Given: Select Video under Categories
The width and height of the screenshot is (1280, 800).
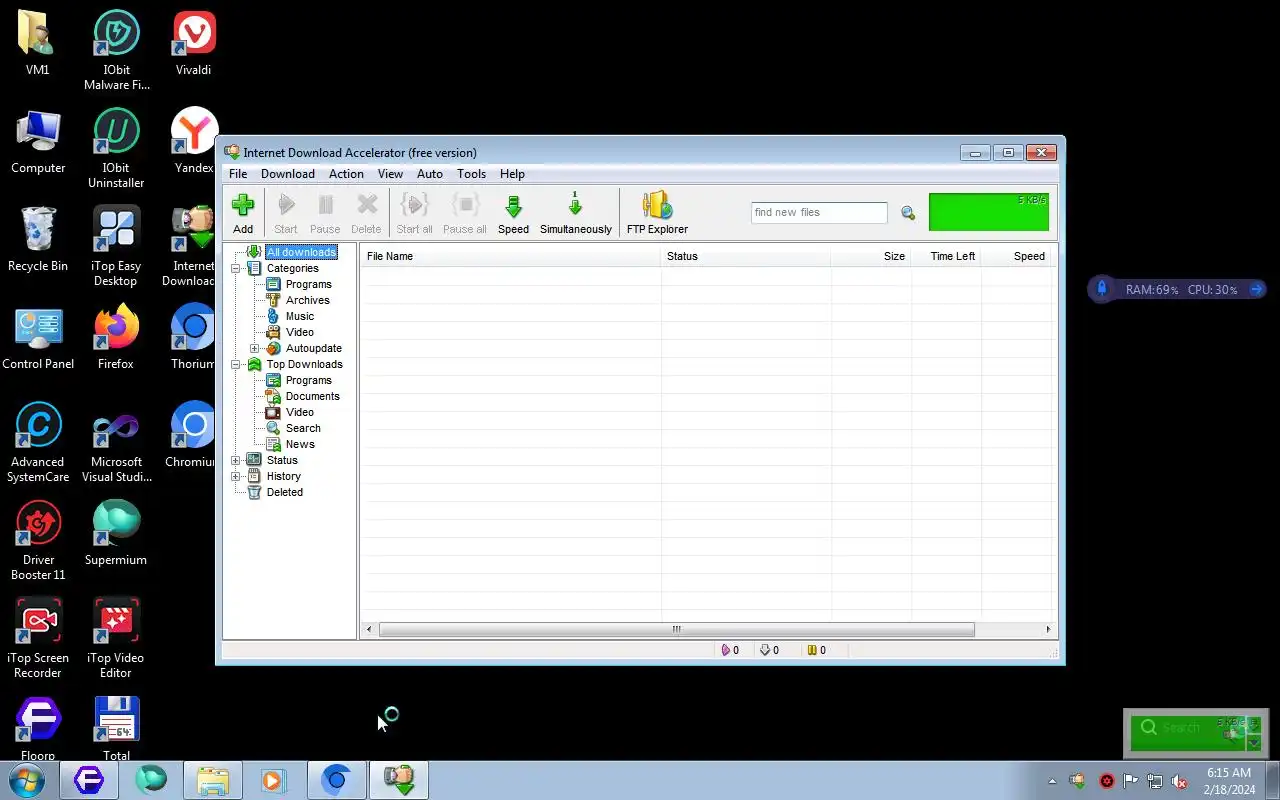Looking at the screenshot, I should point(300,332).
